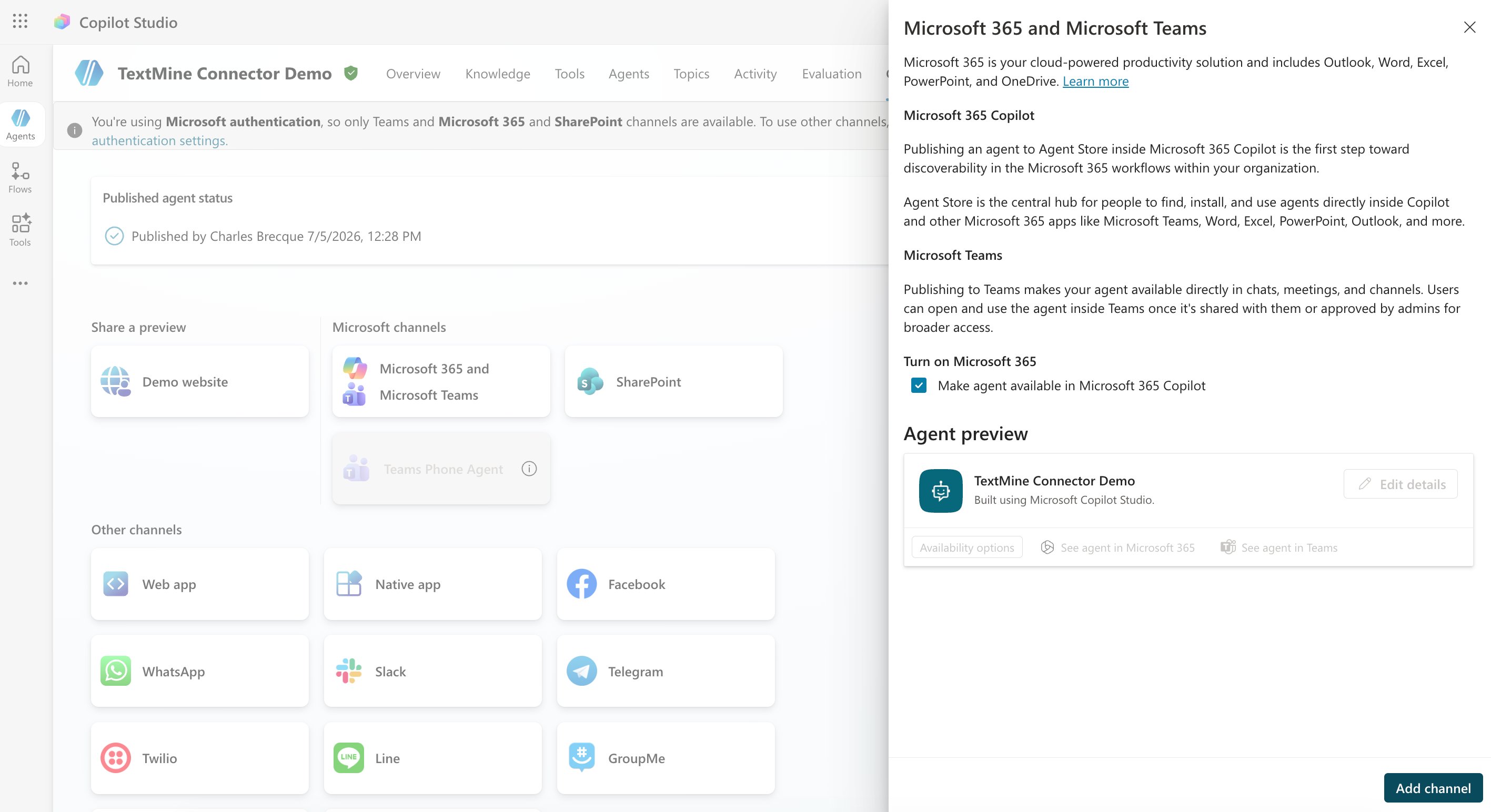The height and width of the screenshot is (812, 1491).
Task: Follow the Learn more link
Action: coord(1095,81)
